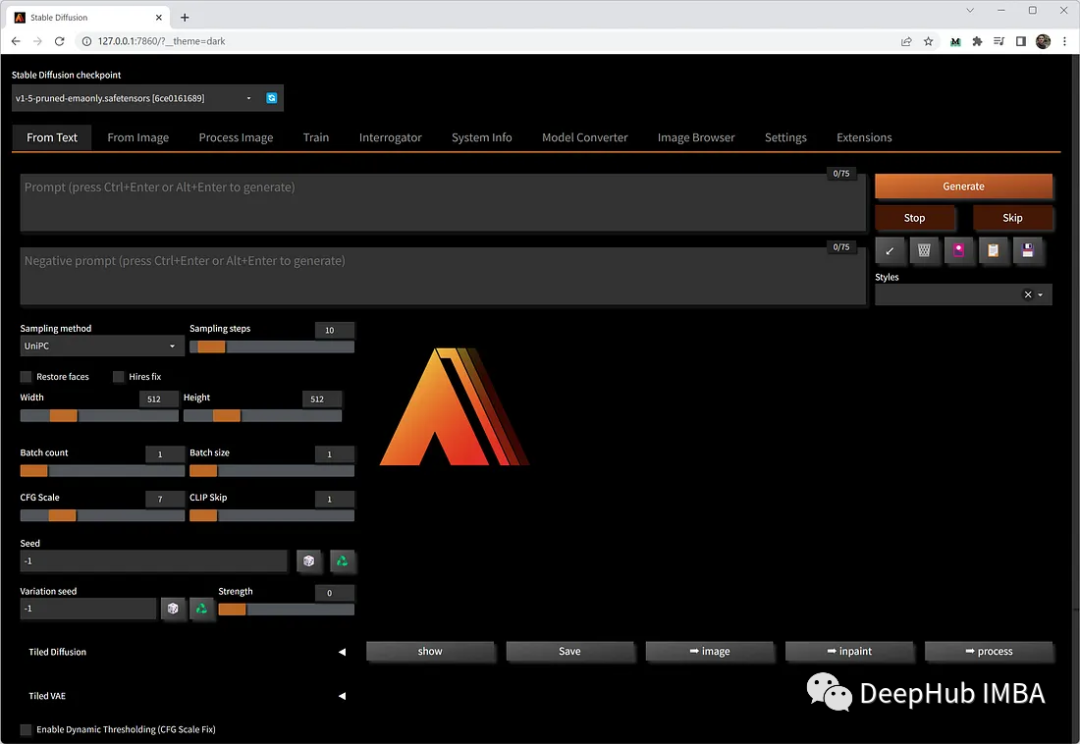The height and width of the screenshot is (744, 1080).
Task: Reuse variation seed with recycle icon
Action: (x=202, y=608)
